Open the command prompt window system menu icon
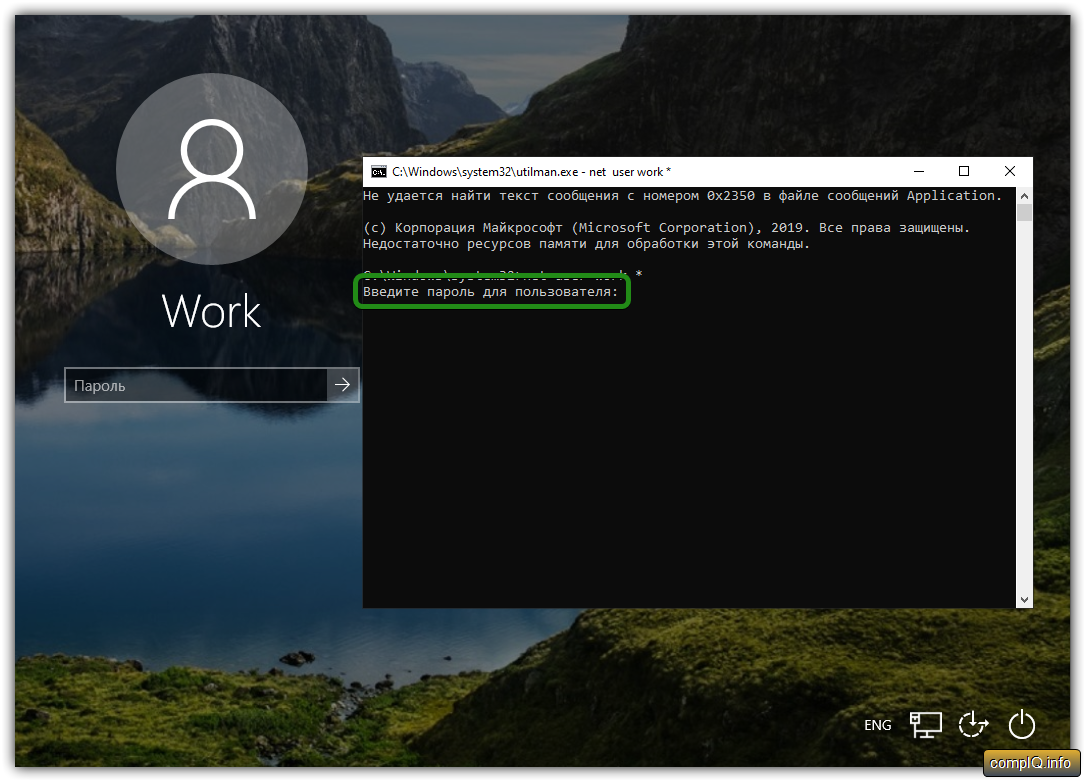The height and width of the screenshot is (782, 1086). 378,172
